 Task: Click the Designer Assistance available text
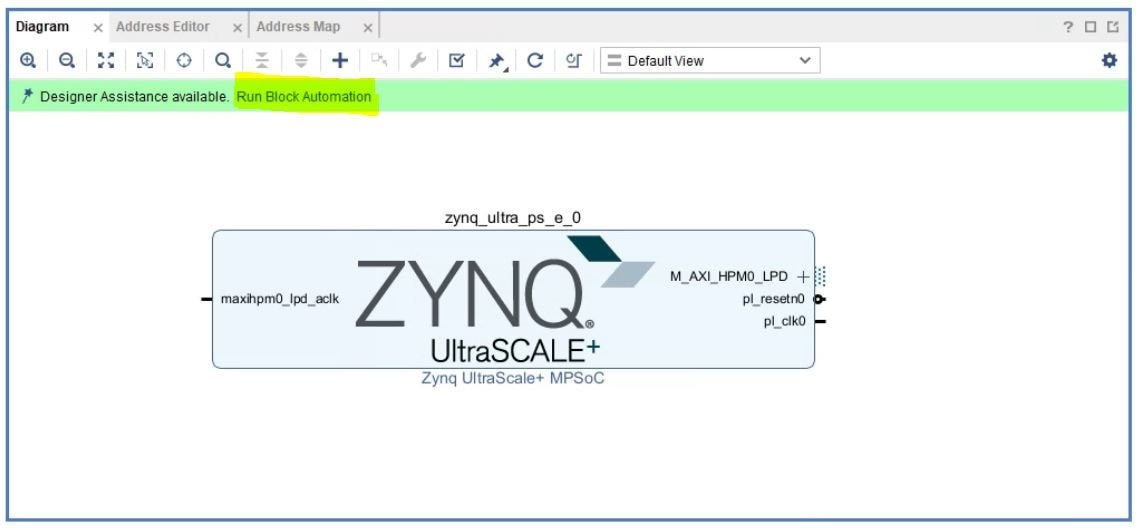[135, 97]
